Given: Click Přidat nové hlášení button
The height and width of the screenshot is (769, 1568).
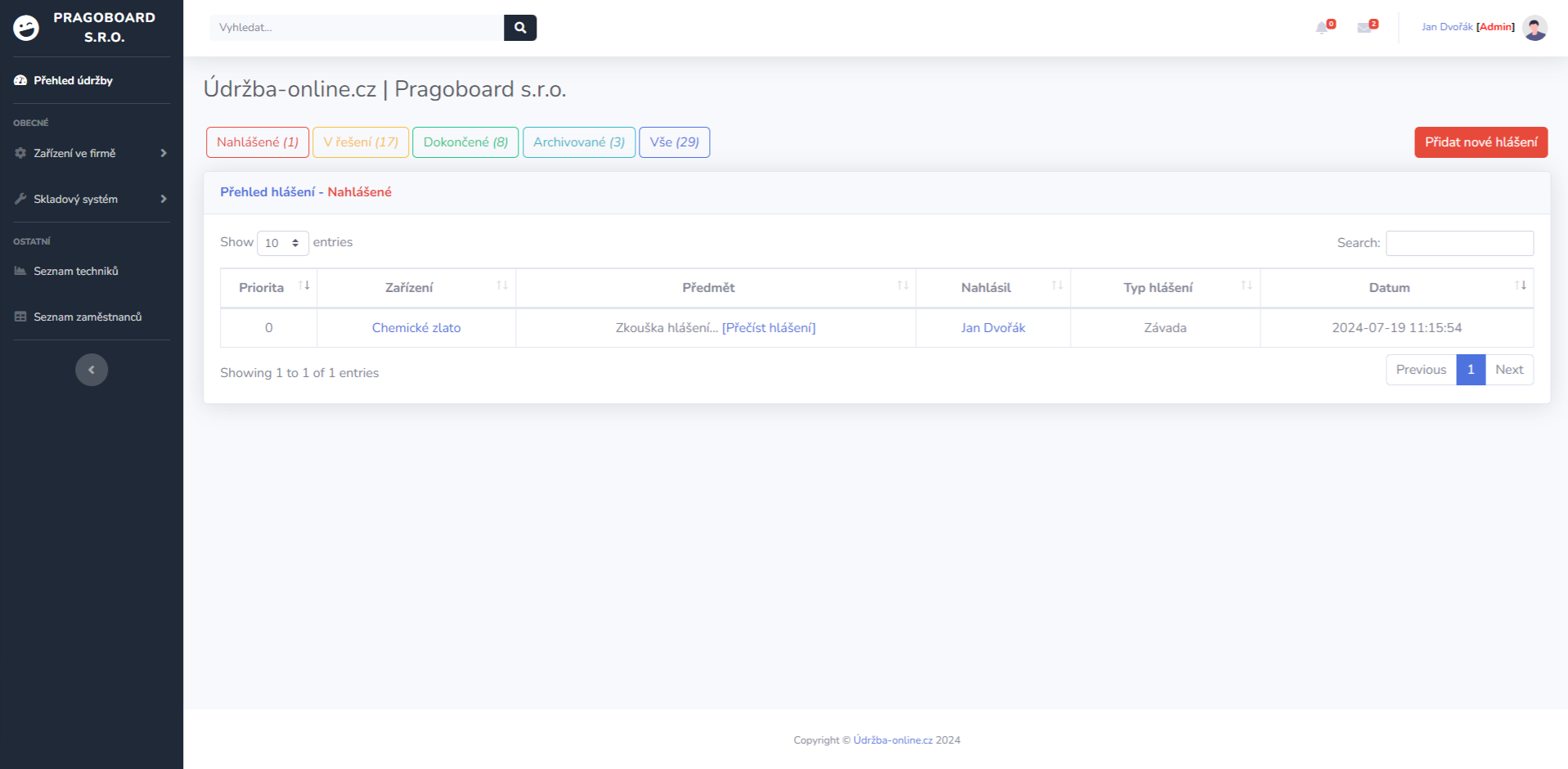Looking at the screenshot, I should 1481,142.
